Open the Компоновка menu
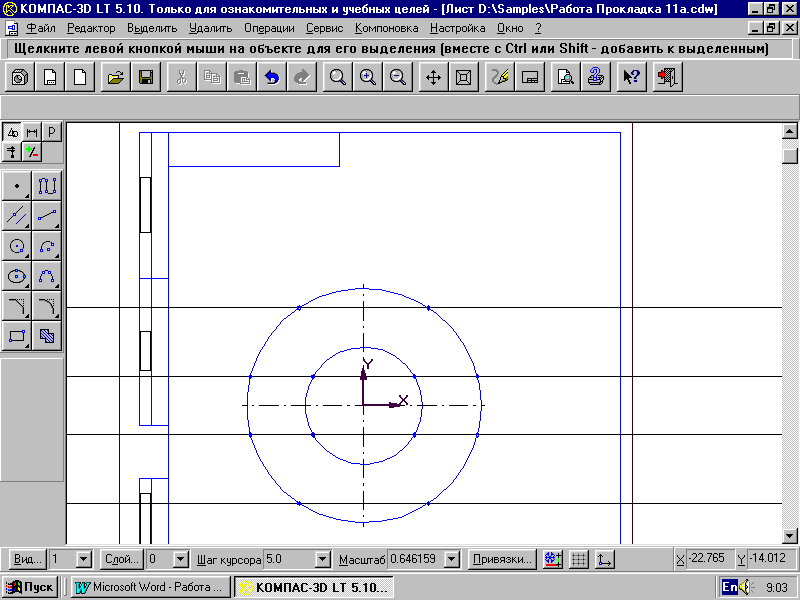Viewport: 800px width, 600px height. [x=386, y=28]
